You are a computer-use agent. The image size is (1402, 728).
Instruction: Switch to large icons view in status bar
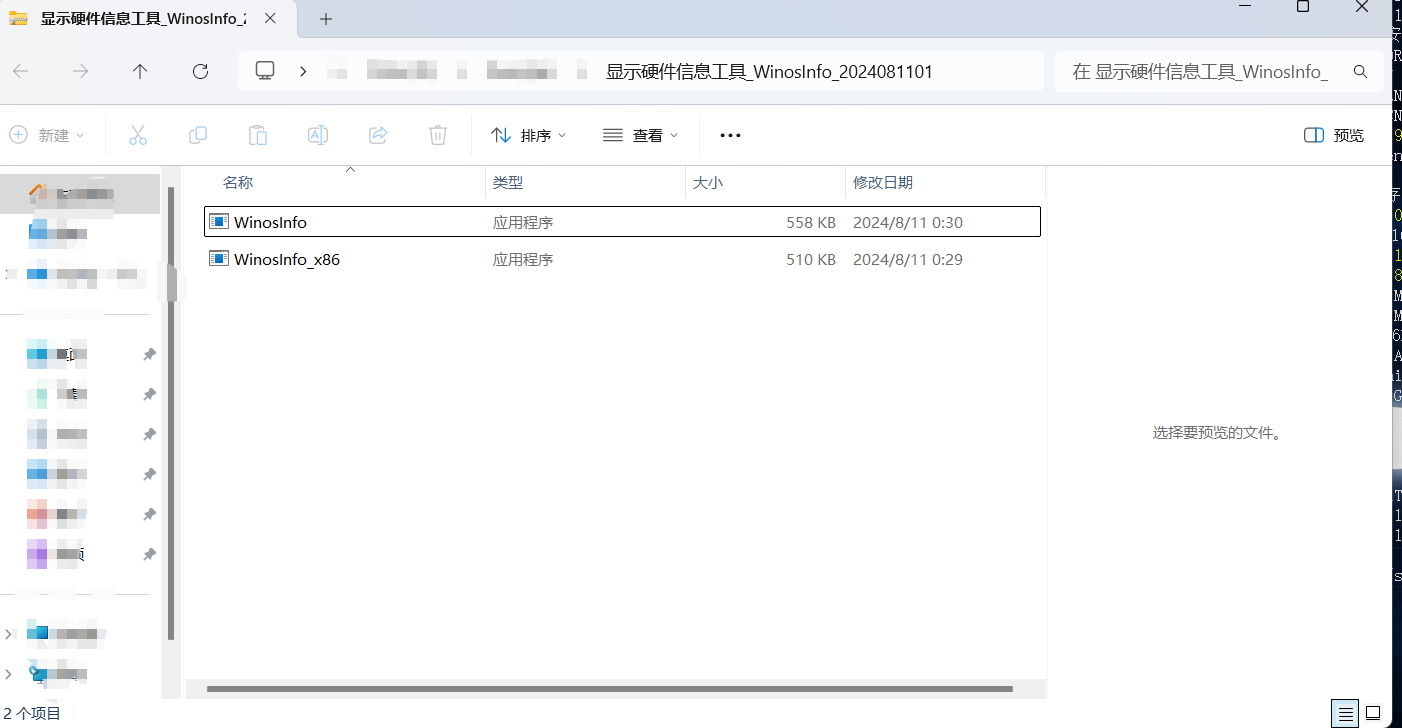pos(1375,714)
